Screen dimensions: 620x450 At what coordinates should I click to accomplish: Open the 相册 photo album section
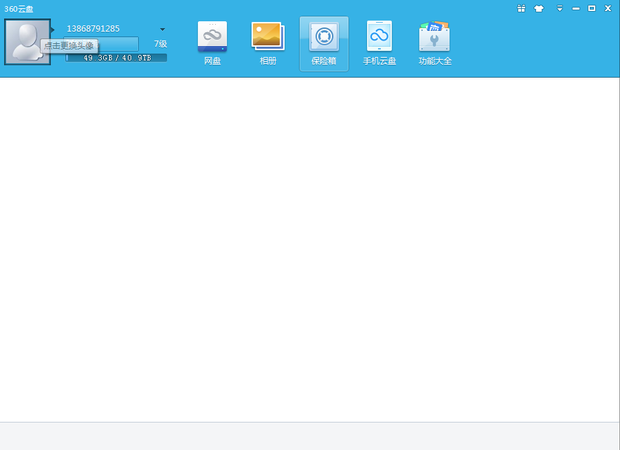click(x=268, y=44)
